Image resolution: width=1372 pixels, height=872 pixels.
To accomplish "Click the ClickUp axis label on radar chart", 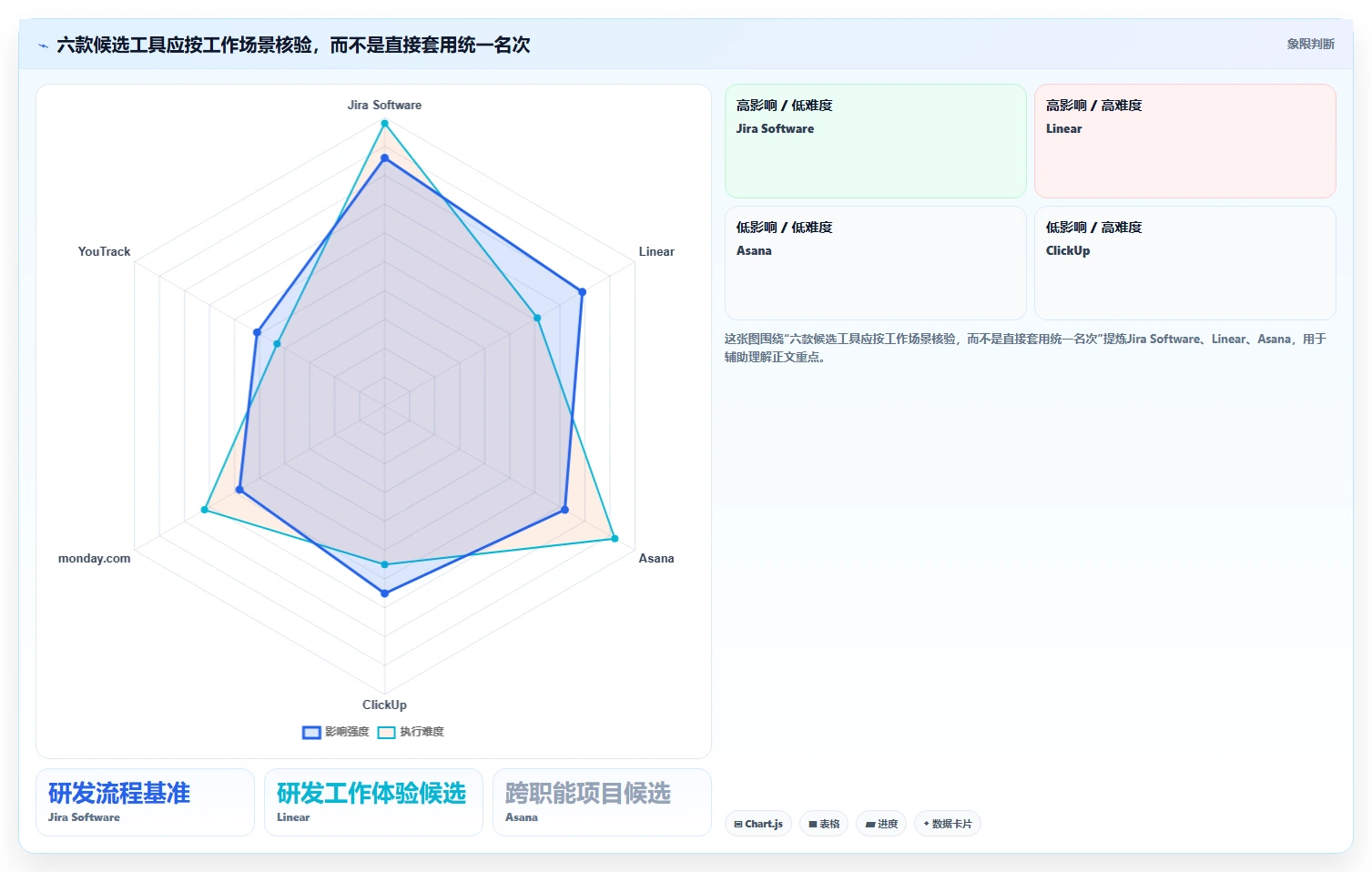I will pos(384,705).
